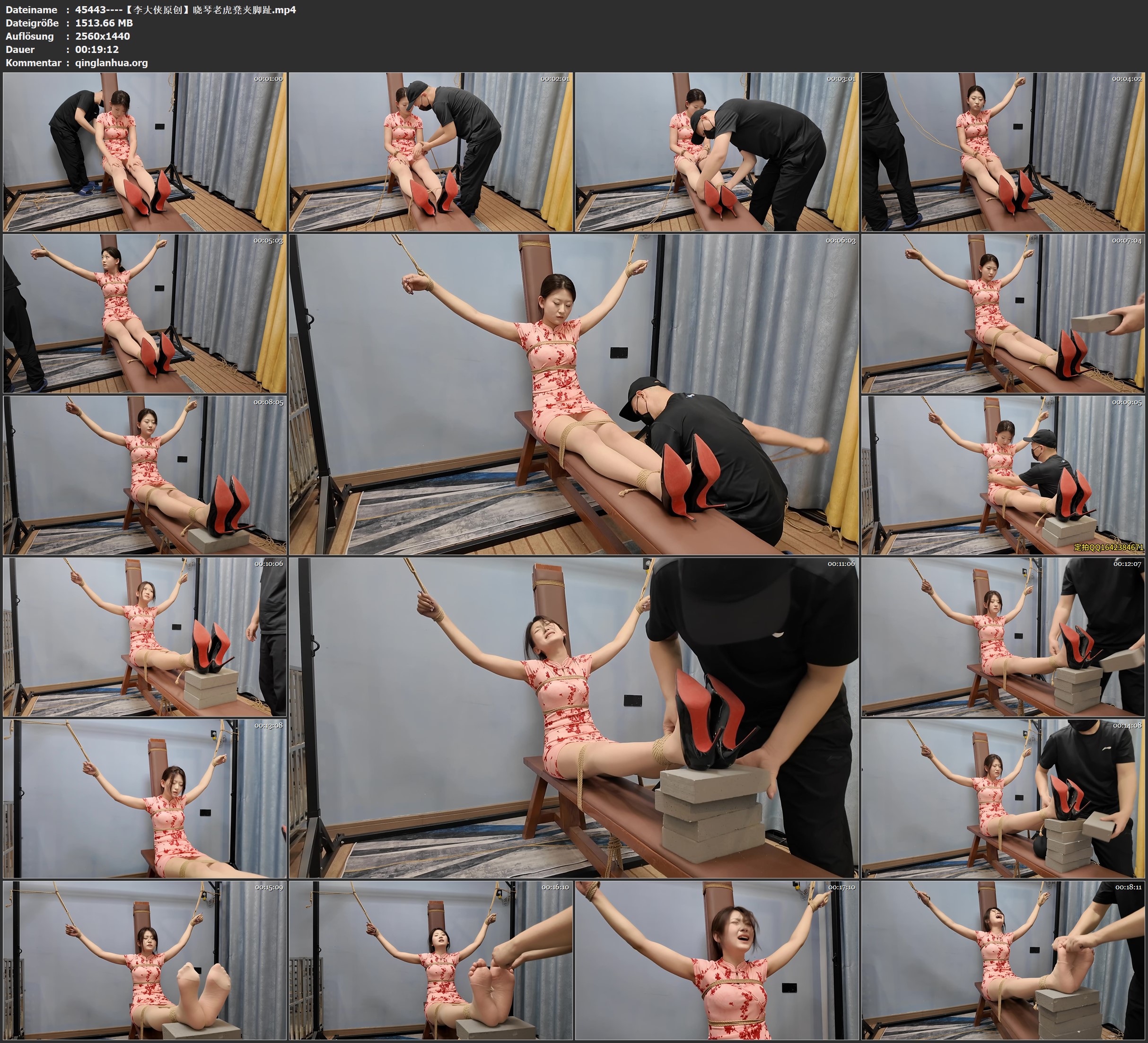This screenshot has width=1148, height=1043.
Task: Click the large frame stamped 00:11:06
Action: pyautogui.click(x=574, y=717)
